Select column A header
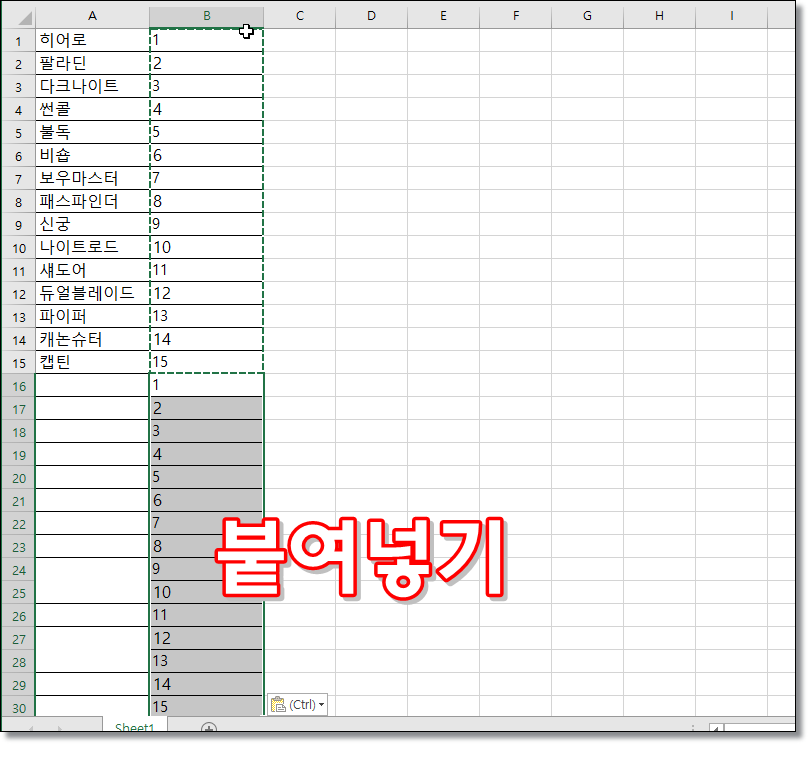 click(x=92, y=16)
